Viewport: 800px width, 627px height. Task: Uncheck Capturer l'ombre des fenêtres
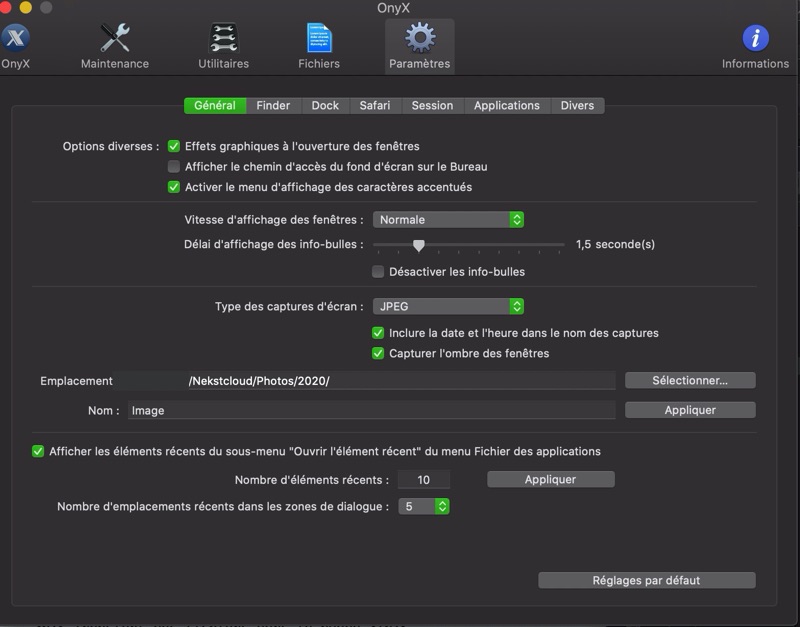pyautogui.click(x=378, y=353)
